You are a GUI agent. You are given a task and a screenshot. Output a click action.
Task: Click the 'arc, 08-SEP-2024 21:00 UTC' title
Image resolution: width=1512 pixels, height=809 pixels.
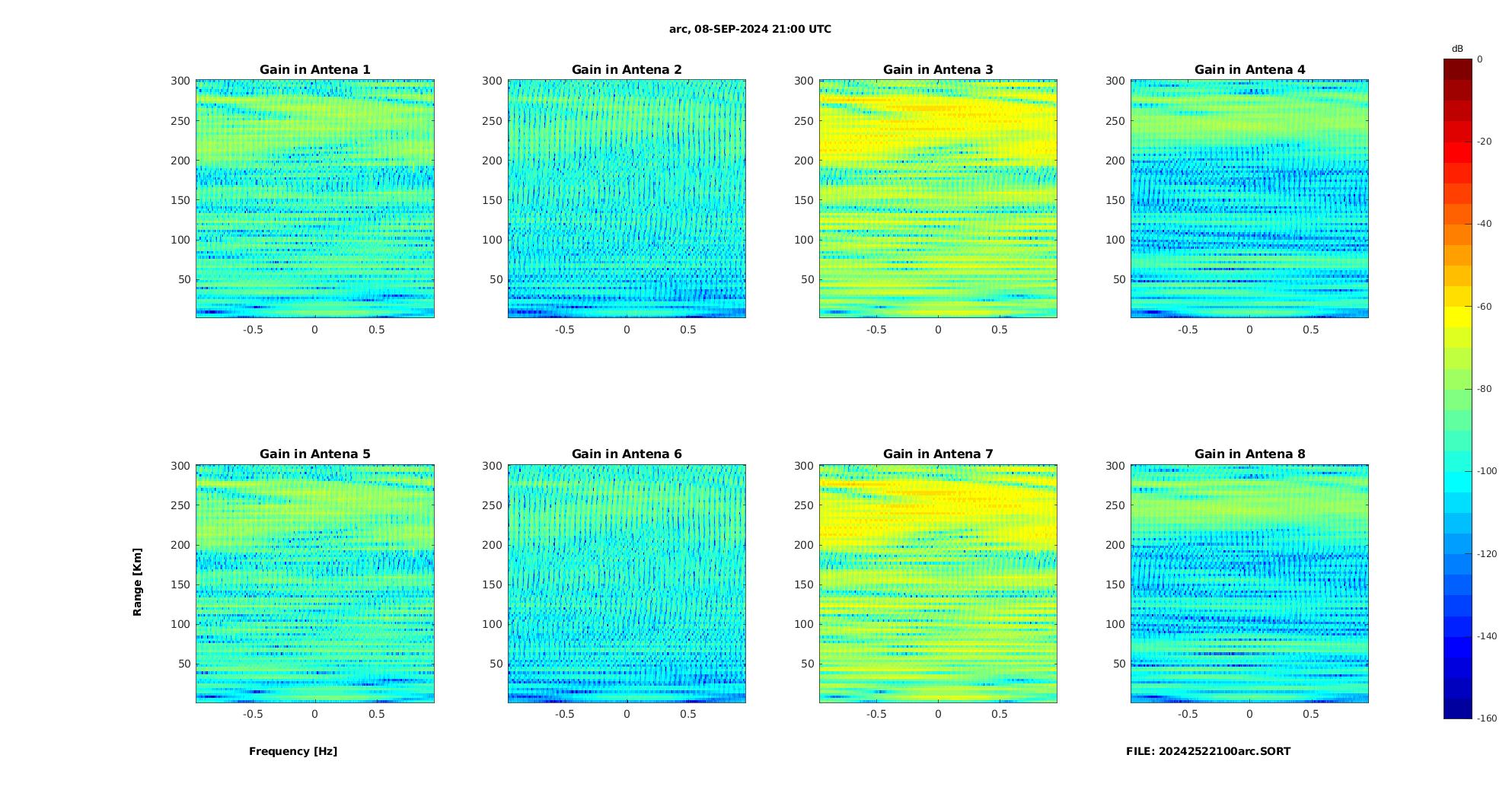click(x=750, y=29)
